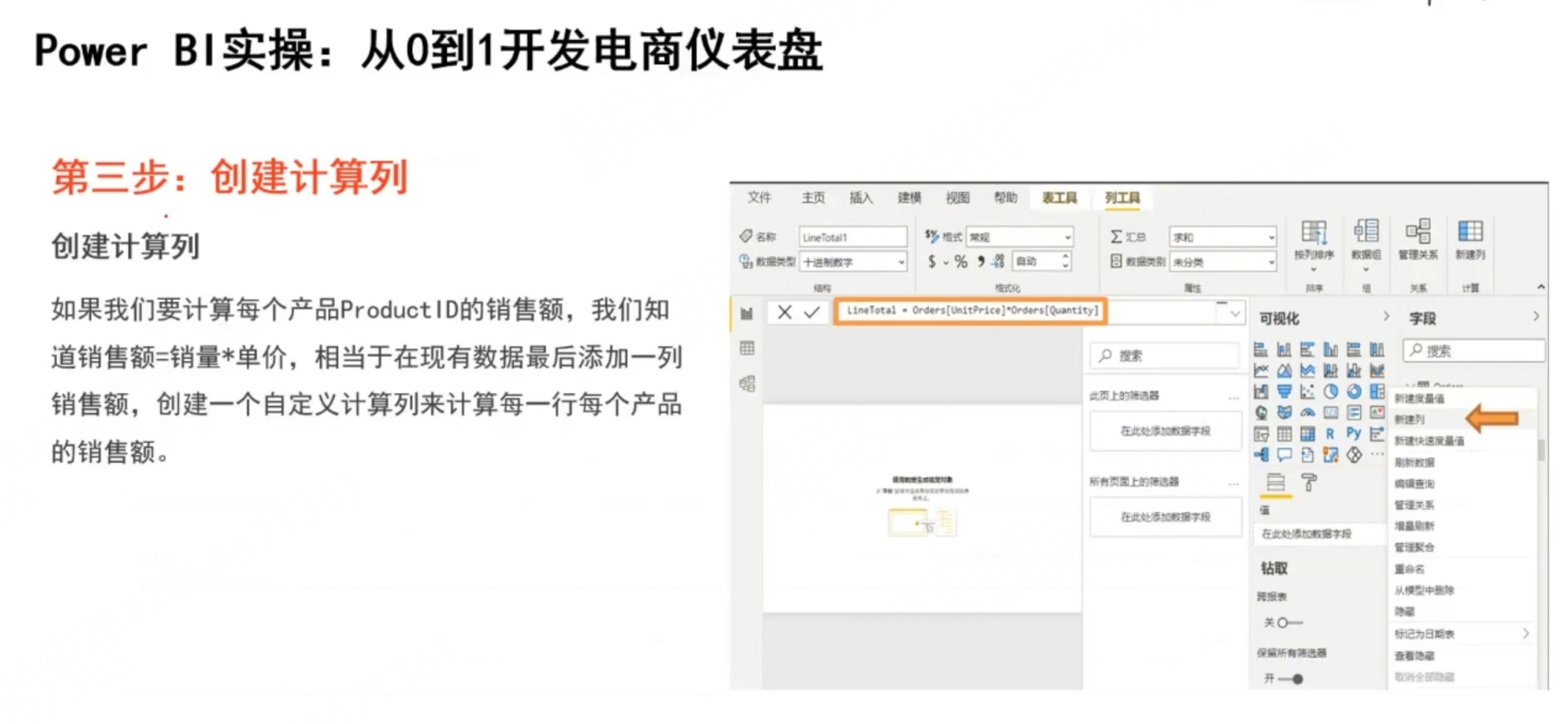Select the donut chart visual

[x=1354, y=392]
